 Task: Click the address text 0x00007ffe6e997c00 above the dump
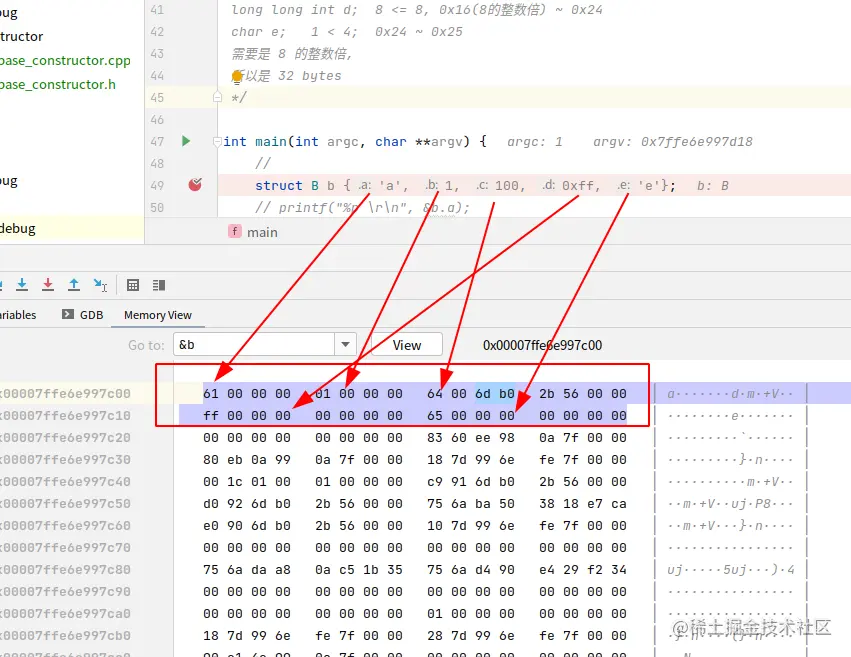tap(542, 345)
